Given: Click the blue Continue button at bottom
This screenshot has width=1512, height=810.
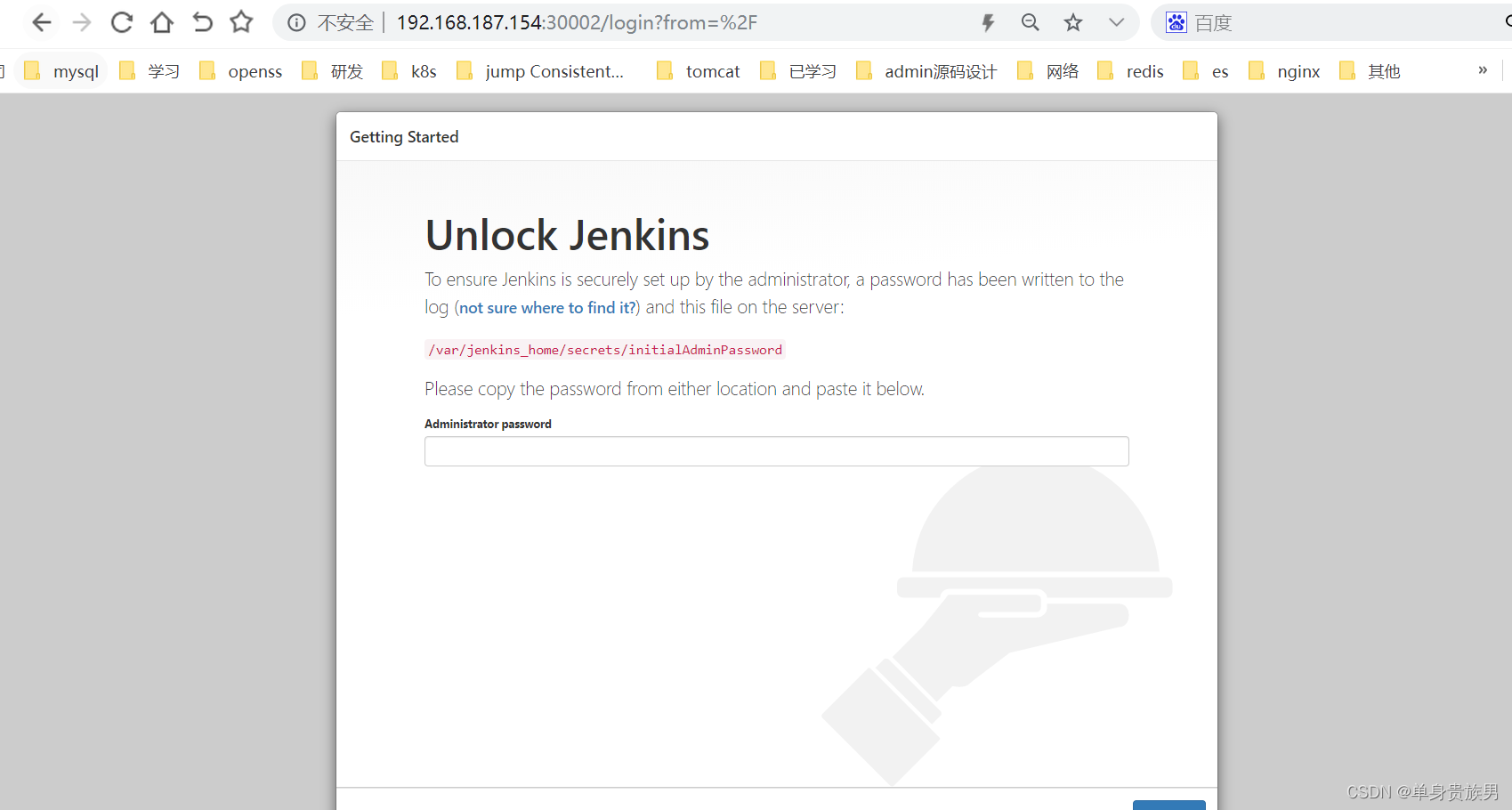Looking at the screenshot, I should (1168, 805).
